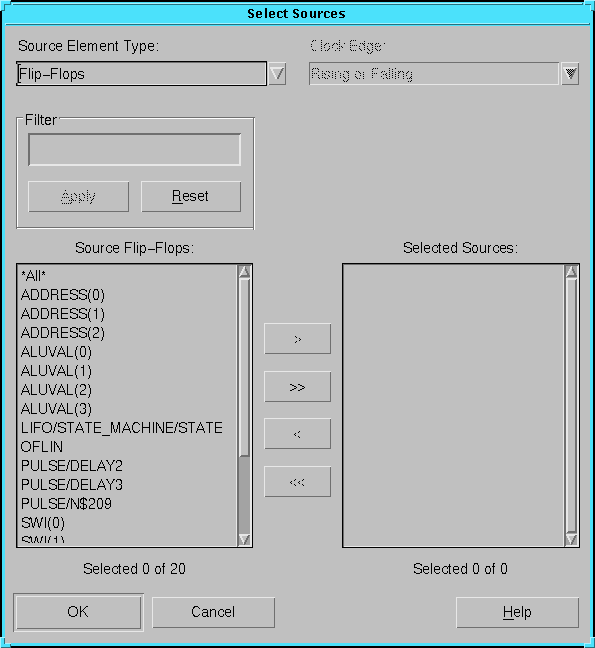Click the triple left-arrow remove-all button

click(x=298, y=482)
